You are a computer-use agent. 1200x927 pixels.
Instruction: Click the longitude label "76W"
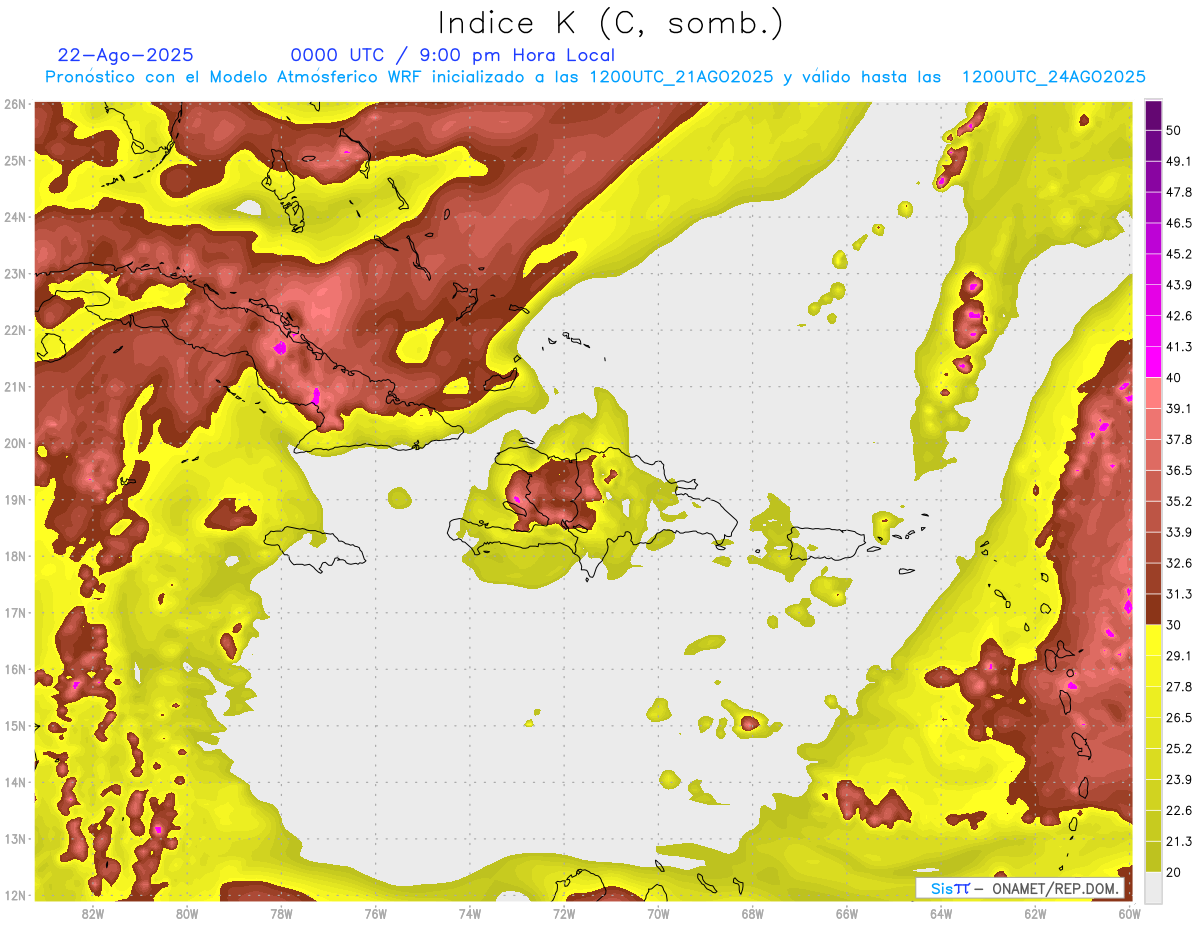375,913
